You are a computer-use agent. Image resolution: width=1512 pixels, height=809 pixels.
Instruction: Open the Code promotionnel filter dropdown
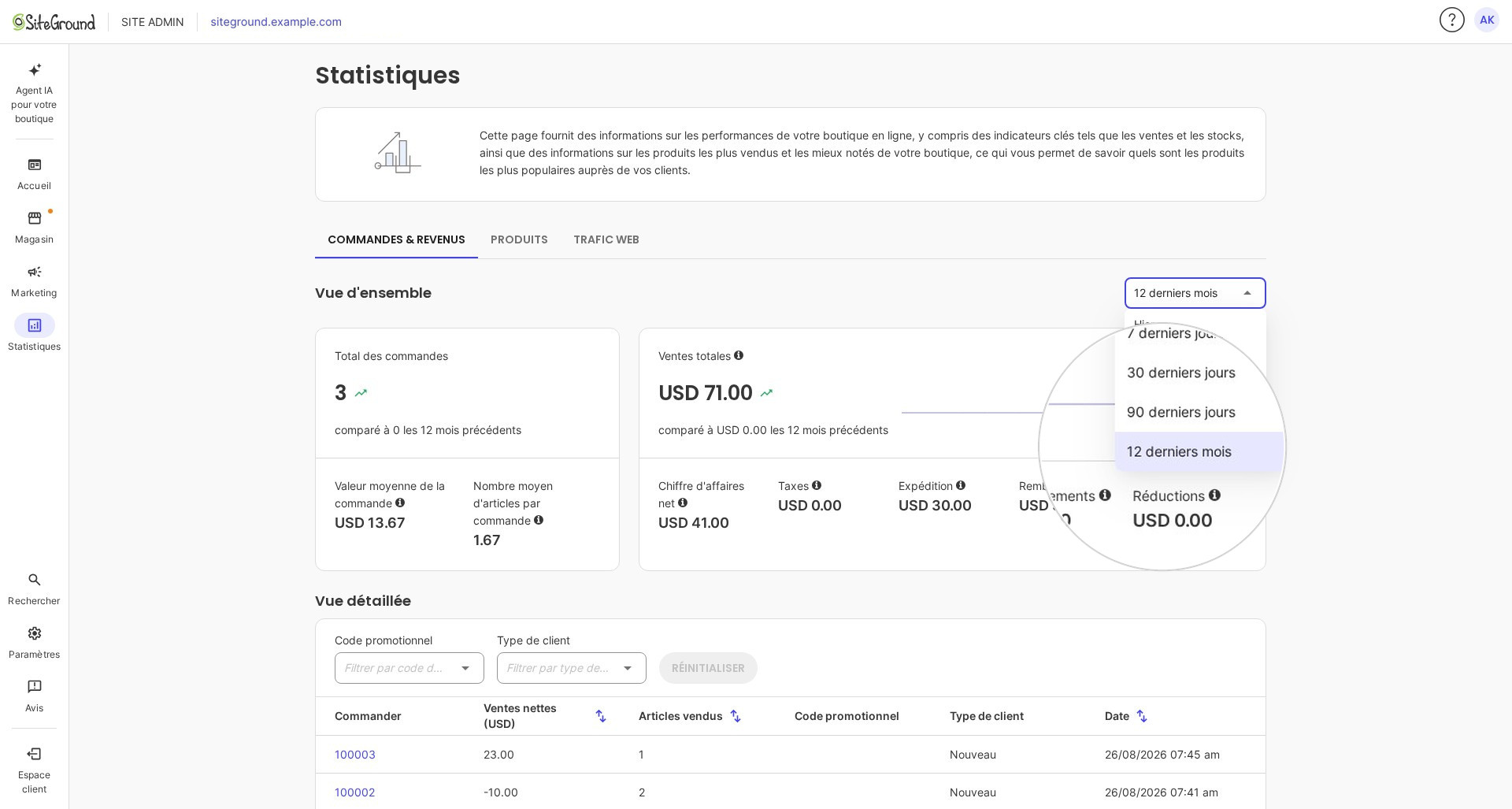pyautogui.click(x=409, y=668)
